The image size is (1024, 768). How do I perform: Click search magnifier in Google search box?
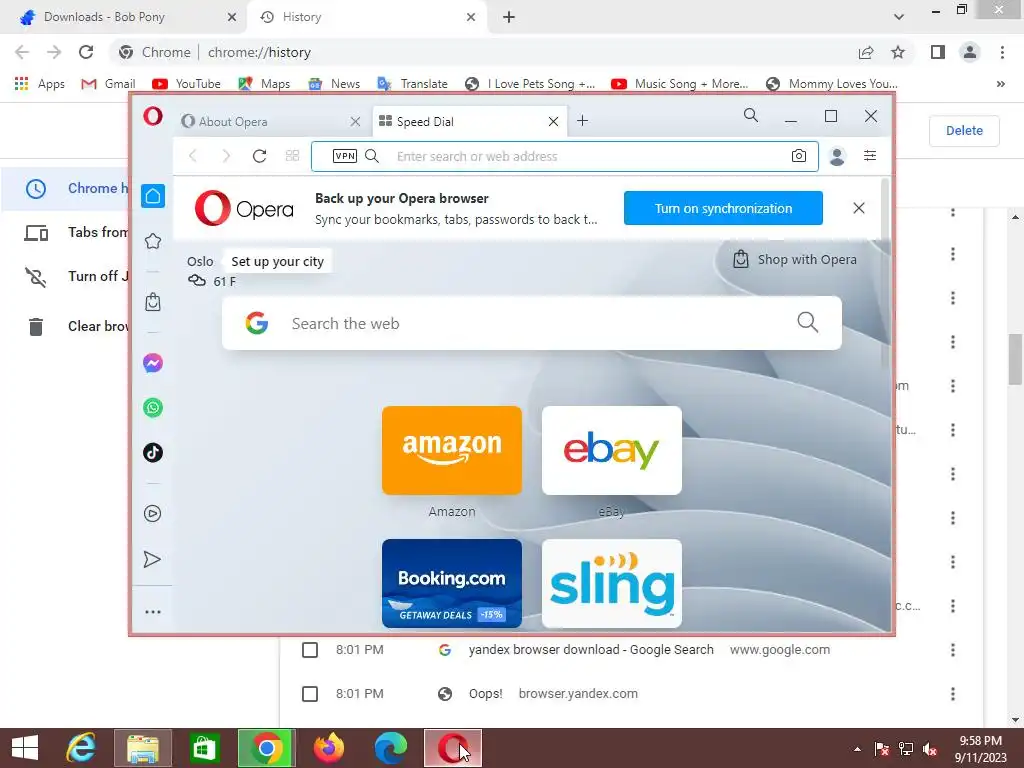(808, 322)
